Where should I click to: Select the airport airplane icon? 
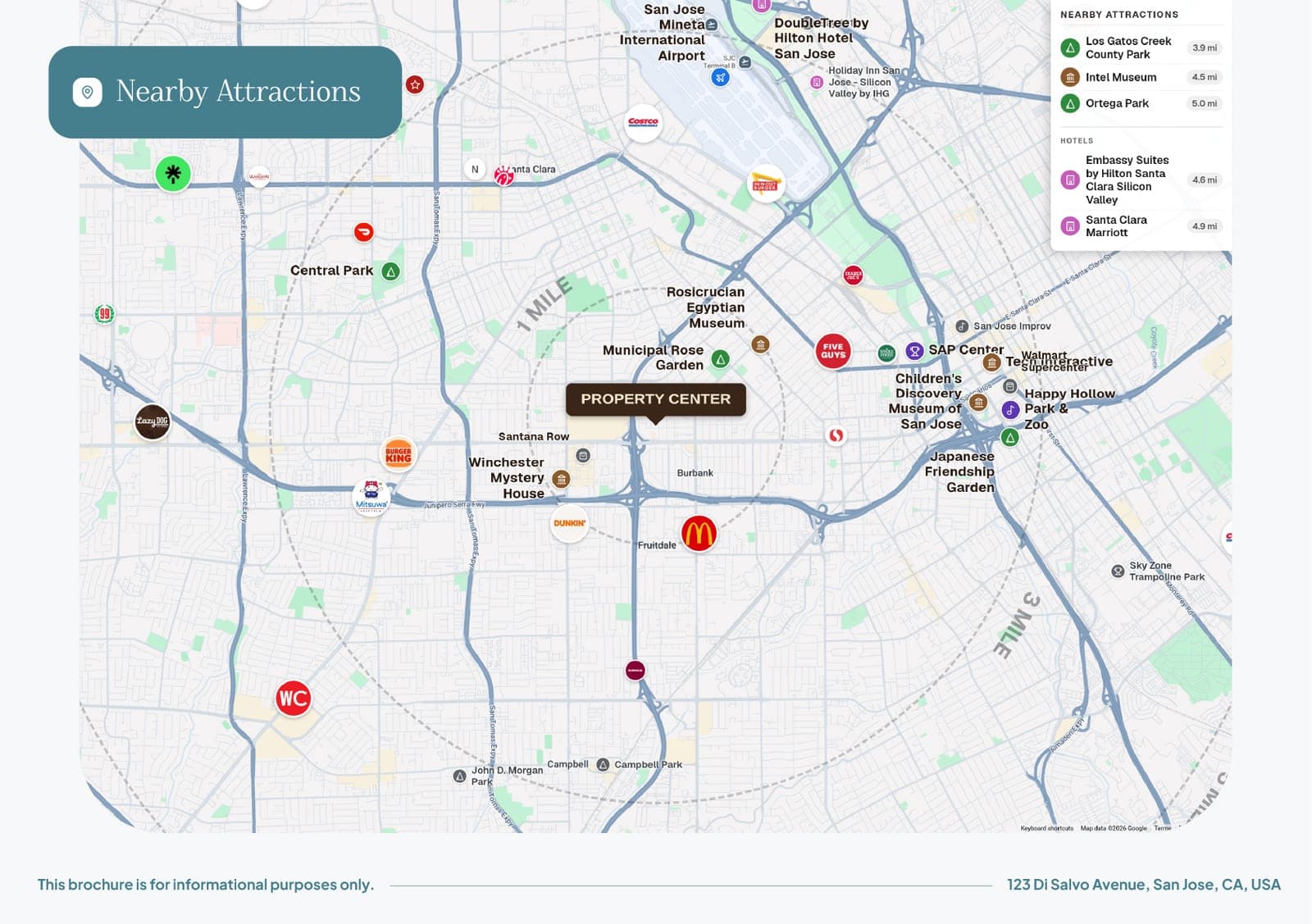tap(720, 77)
